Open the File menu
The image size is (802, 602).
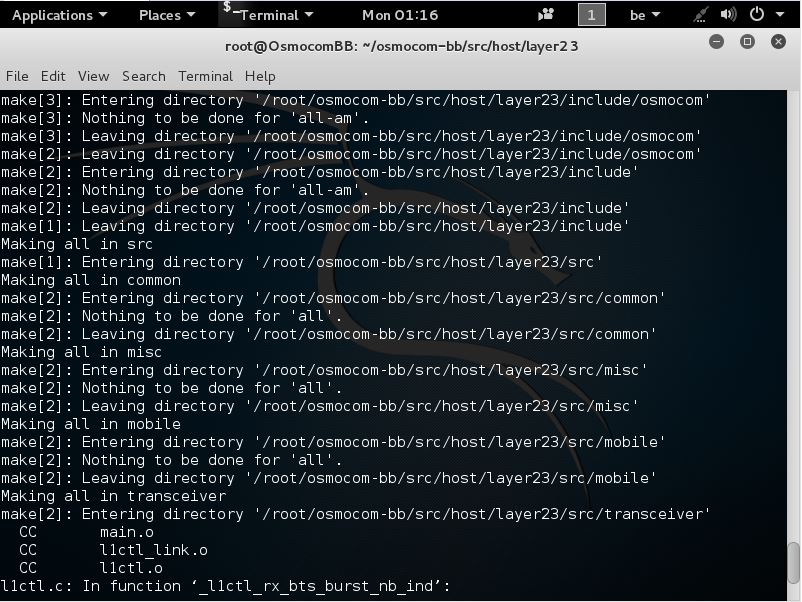pos(17,76)
